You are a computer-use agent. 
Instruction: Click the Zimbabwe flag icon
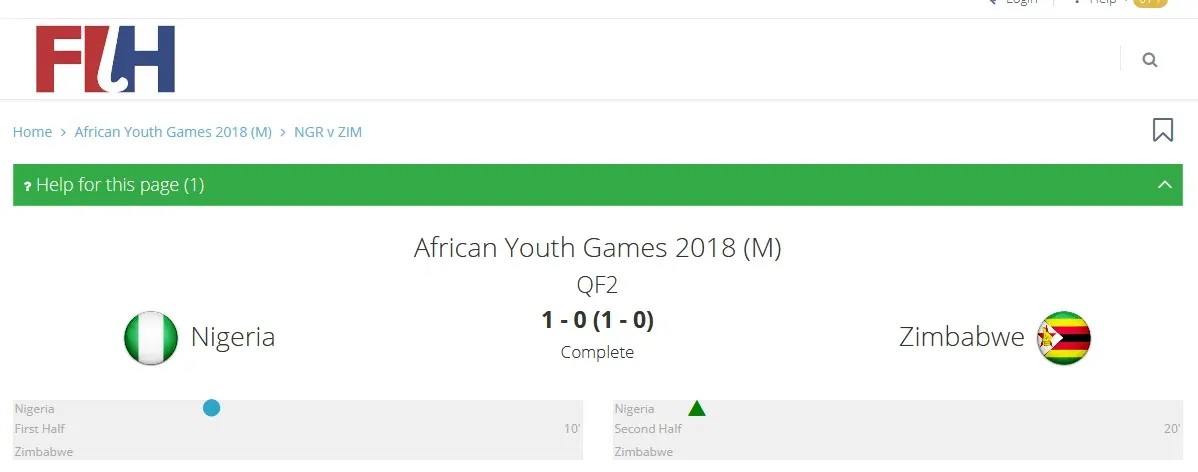coord(1063,338)
